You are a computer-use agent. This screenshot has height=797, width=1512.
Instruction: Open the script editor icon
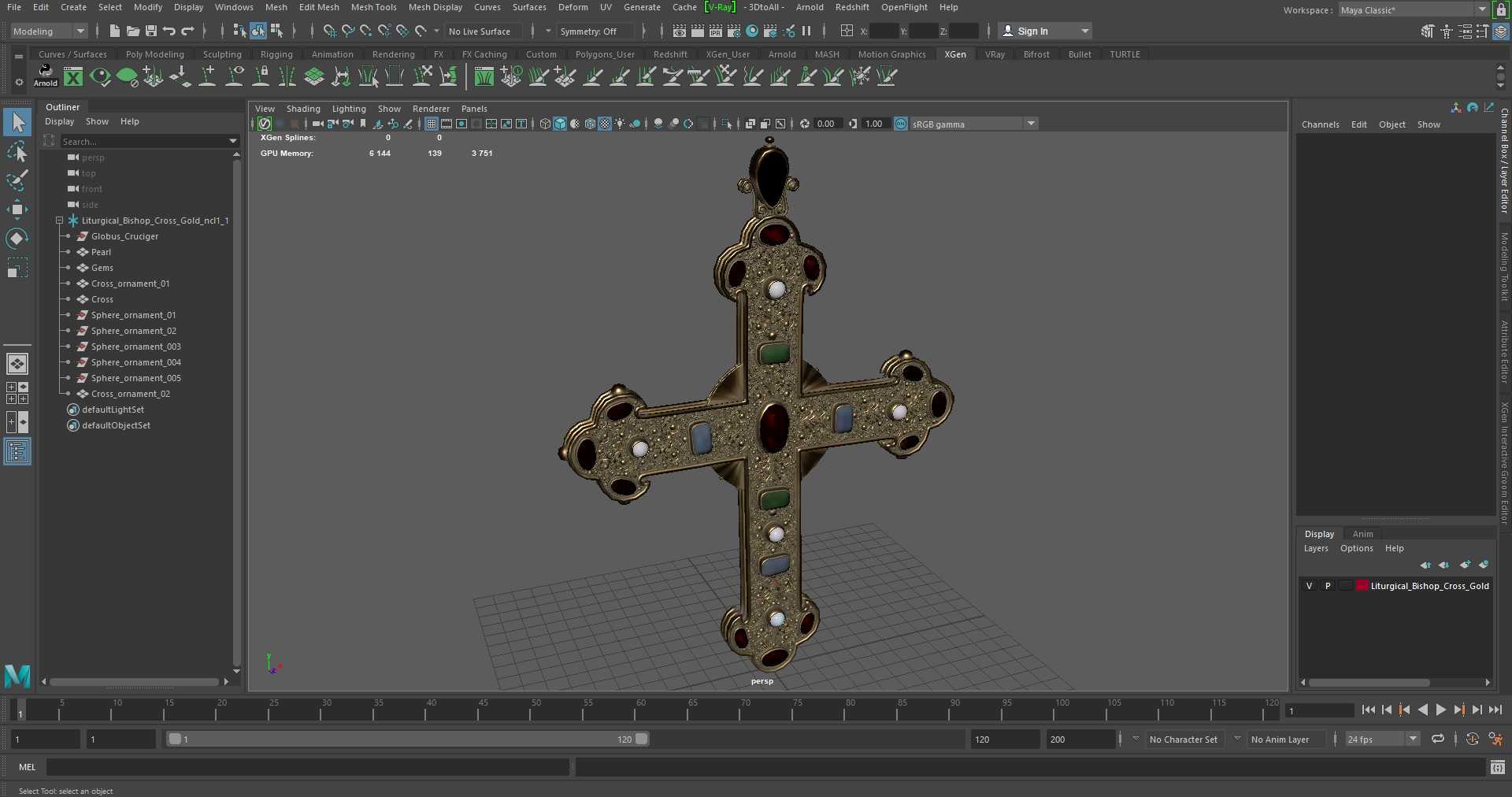(x=1498, y=767)
